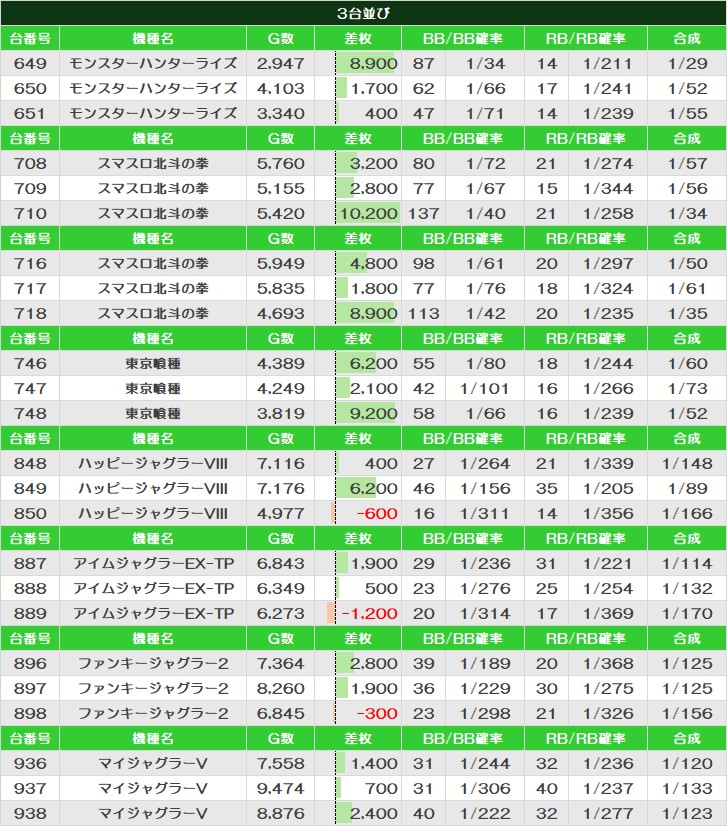Click machine number 848
This screenshot has height=826, width=727.
(x=30, y=464)
